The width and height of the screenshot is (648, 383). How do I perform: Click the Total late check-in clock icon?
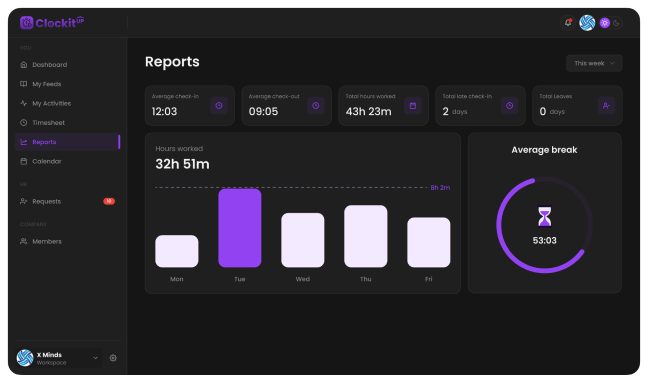pyautogui.click(x=510, y=106)
